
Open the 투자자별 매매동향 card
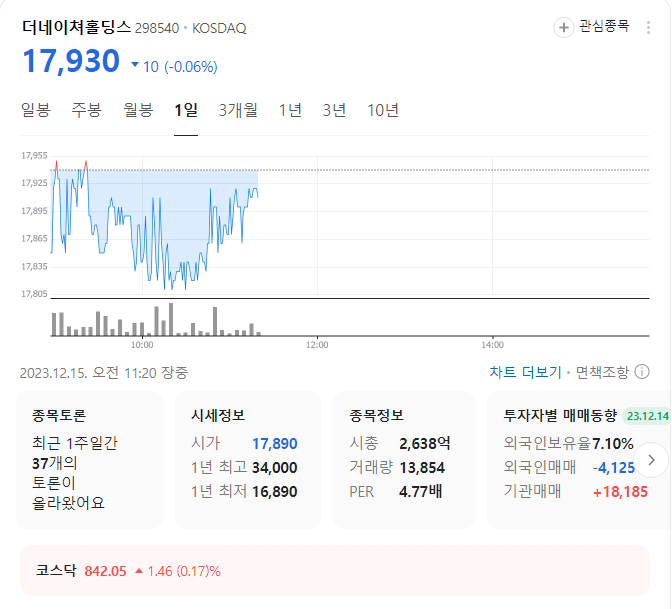pyautogui.click(x=579, y=459)
